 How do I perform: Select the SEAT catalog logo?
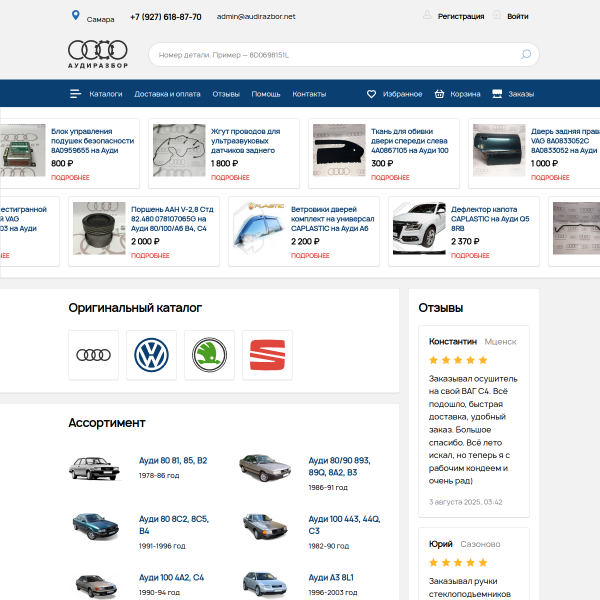pos(267,355)
